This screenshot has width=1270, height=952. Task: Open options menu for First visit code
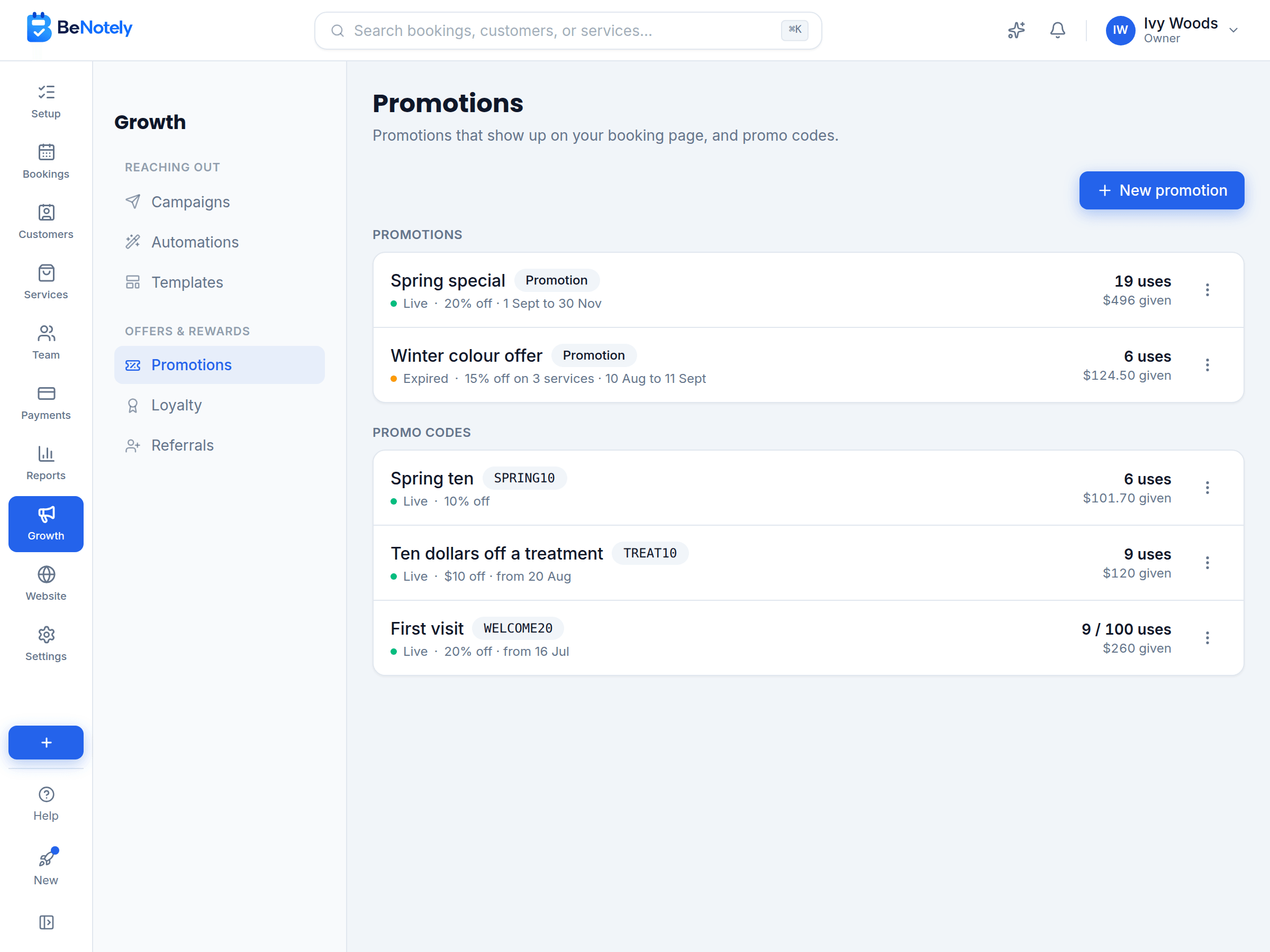[1208, 638]
